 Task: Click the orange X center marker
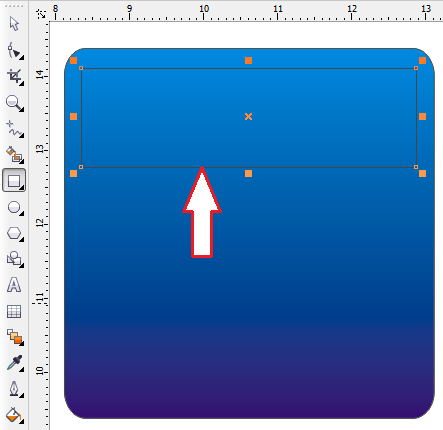click(x=248, y=116)
